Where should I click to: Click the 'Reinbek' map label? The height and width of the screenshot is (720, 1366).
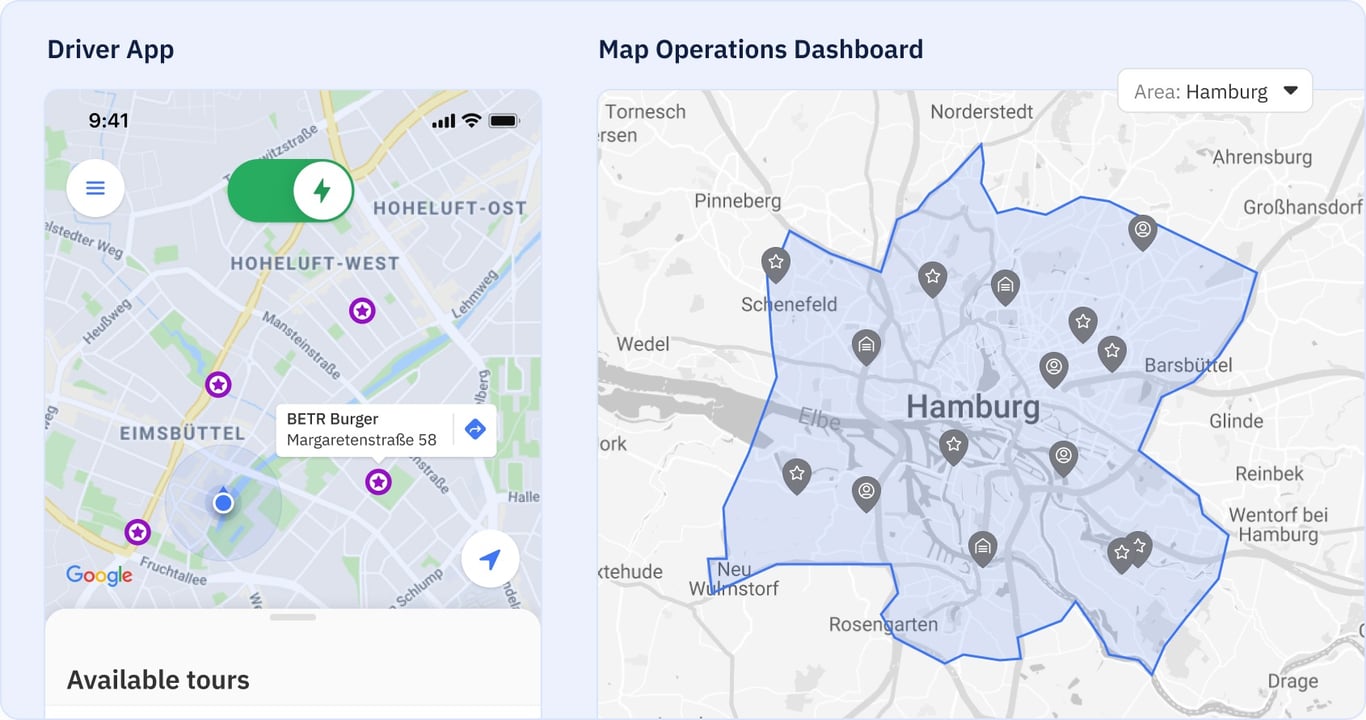(1269, 474)
